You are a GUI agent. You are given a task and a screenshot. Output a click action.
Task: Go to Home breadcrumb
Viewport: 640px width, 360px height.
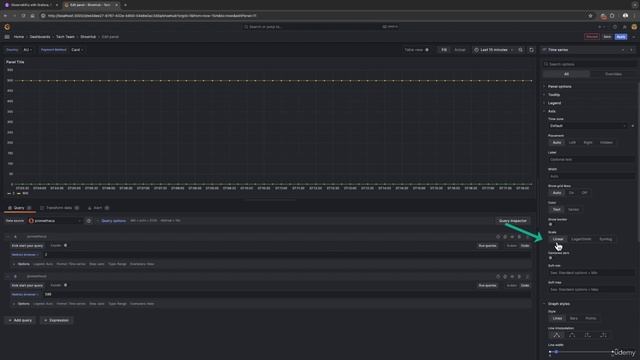(19, 37)
